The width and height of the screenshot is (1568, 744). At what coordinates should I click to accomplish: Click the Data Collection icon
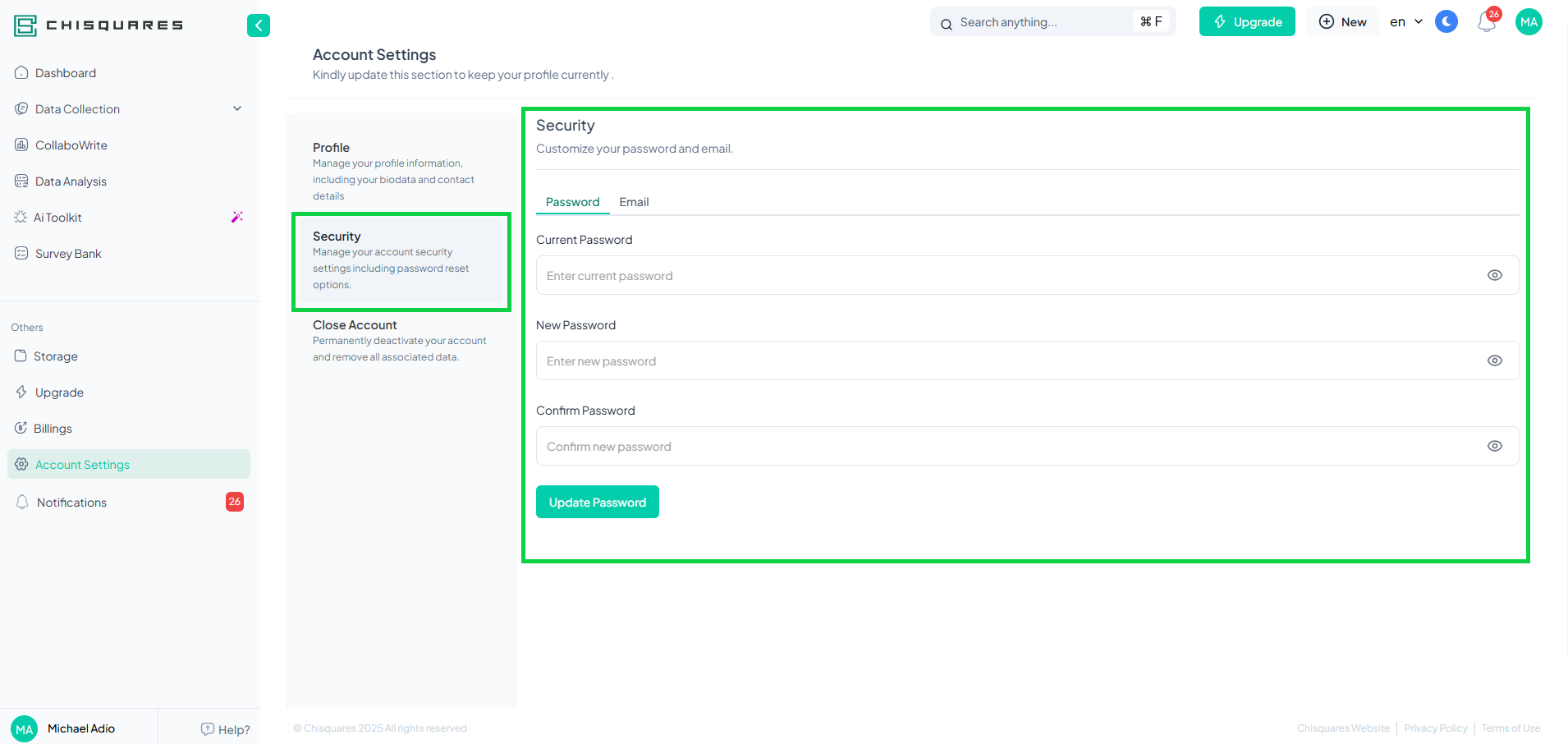coord(21,108)
